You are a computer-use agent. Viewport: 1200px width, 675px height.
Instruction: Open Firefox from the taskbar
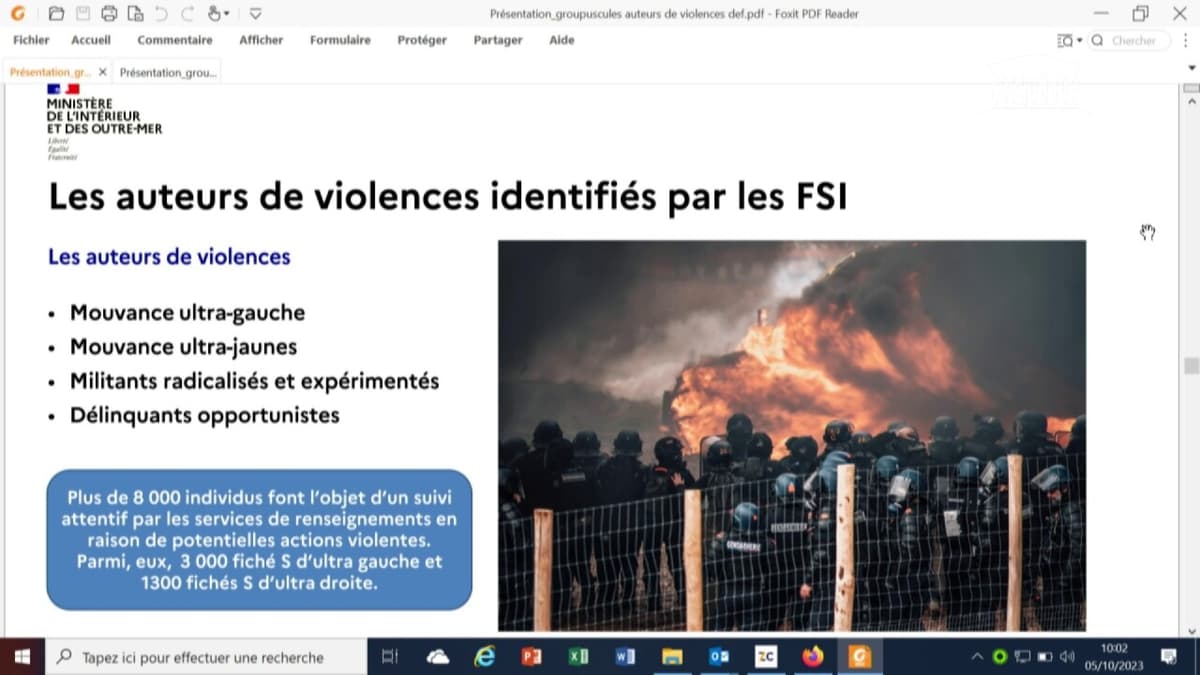point(813,657)
